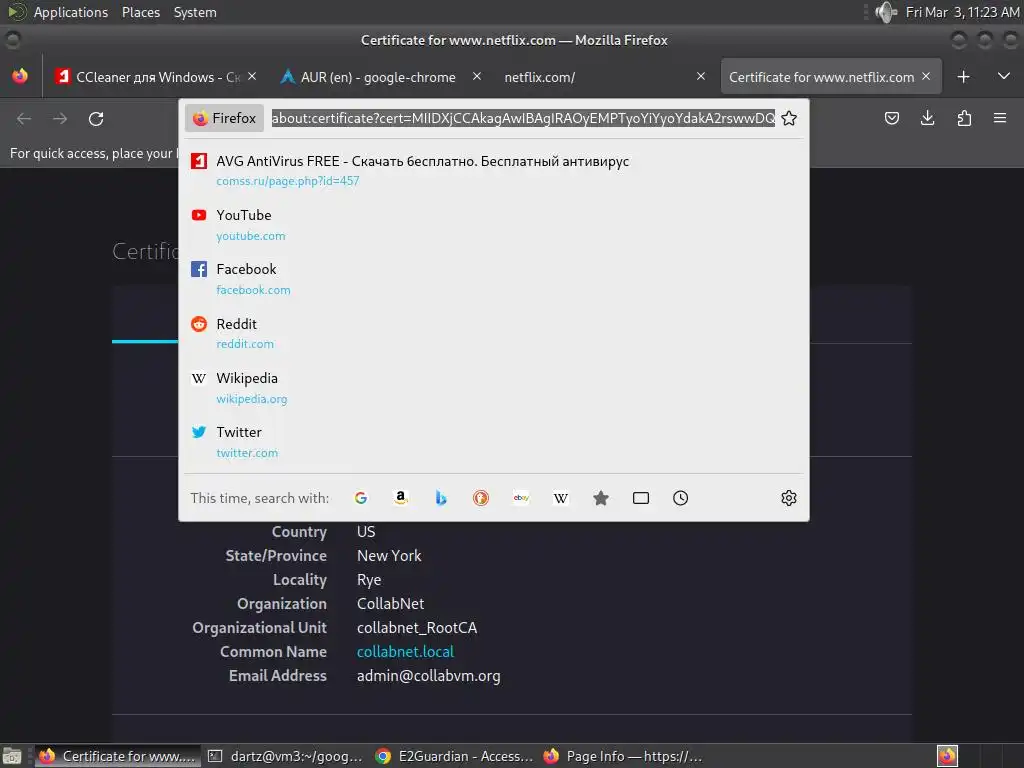This screenshot has width=1024, height=768.
Task: Open the Extensions menu
Action: [964, 118]
